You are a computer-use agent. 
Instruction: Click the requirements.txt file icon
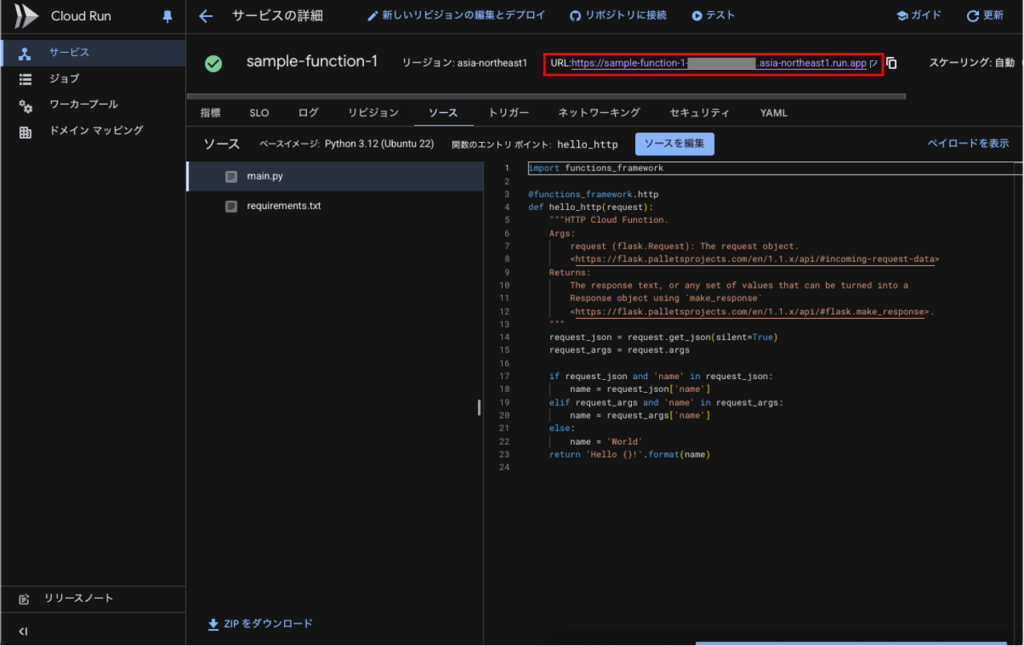pos(231,206)
